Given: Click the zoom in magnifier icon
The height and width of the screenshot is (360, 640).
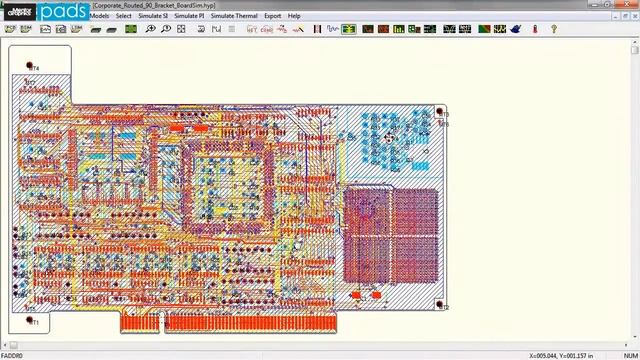Looking at the screenshot, I should tap(151, 29).
